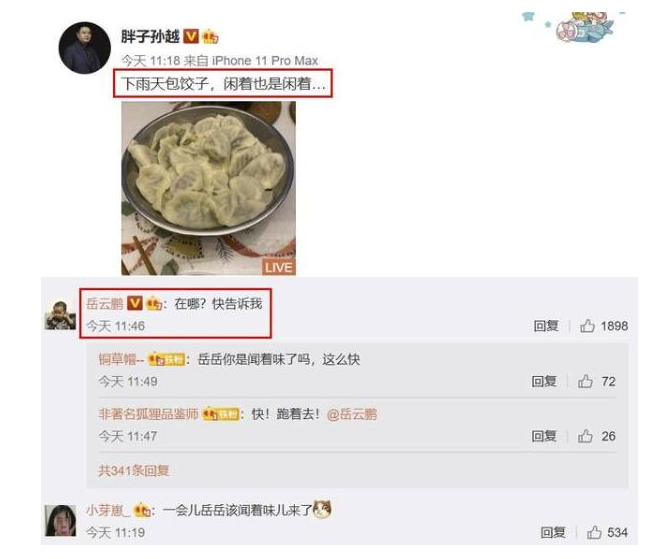This screenshot has height=559, width=660.
Task: Open the 非著名狐狸品鉴师 username link
Action: tap(148, 414)
